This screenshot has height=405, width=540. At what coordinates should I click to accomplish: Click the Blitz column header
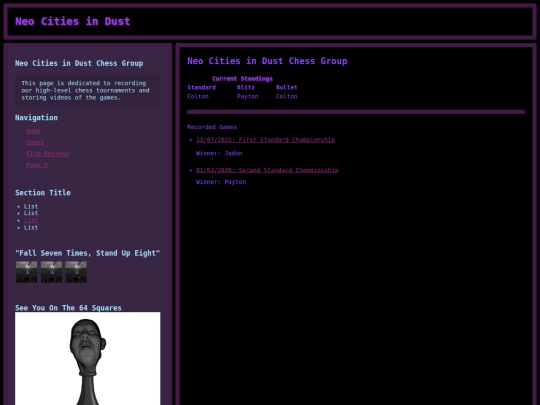[246, 87]
